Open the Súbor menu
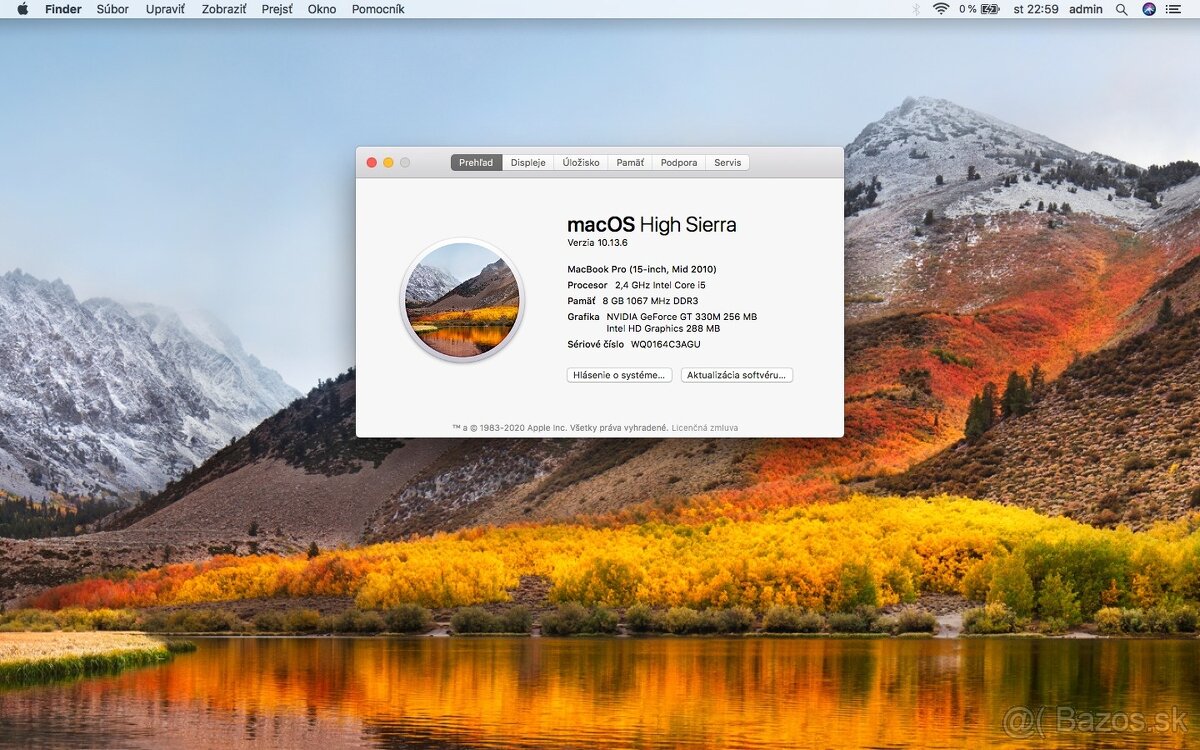The image size is (1200, 750). (x=112, y=9)
